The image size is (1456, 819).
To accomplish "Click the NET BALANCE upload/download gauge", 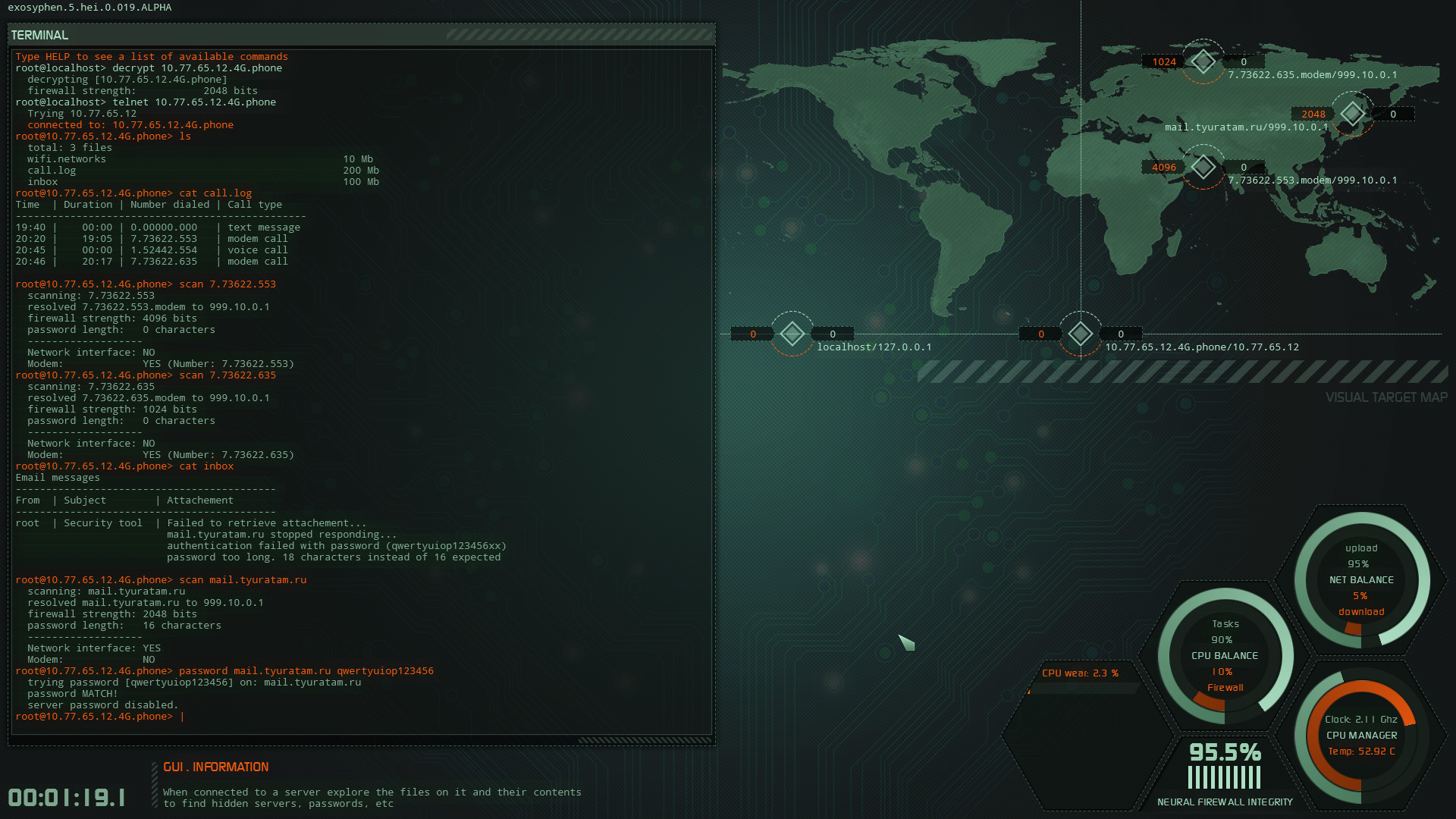I will click(x=1361, y=580).
